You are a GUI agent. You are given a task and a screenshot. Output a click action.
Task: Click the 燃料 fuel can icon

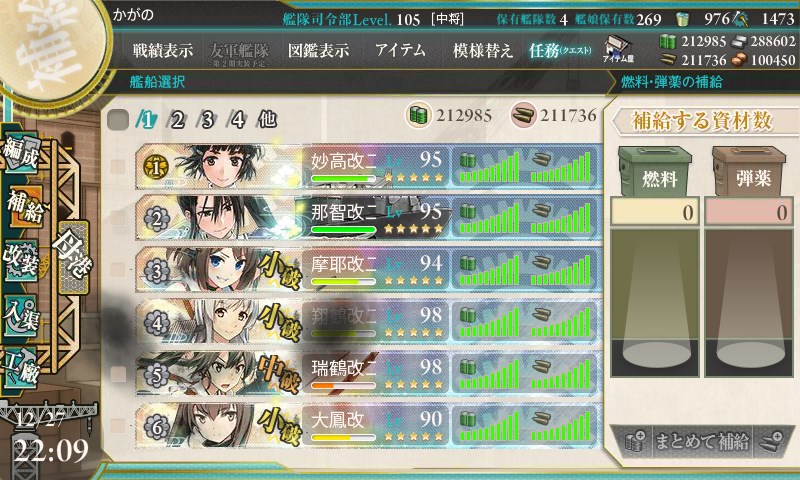pyautogui.click(x=655, y=171)
